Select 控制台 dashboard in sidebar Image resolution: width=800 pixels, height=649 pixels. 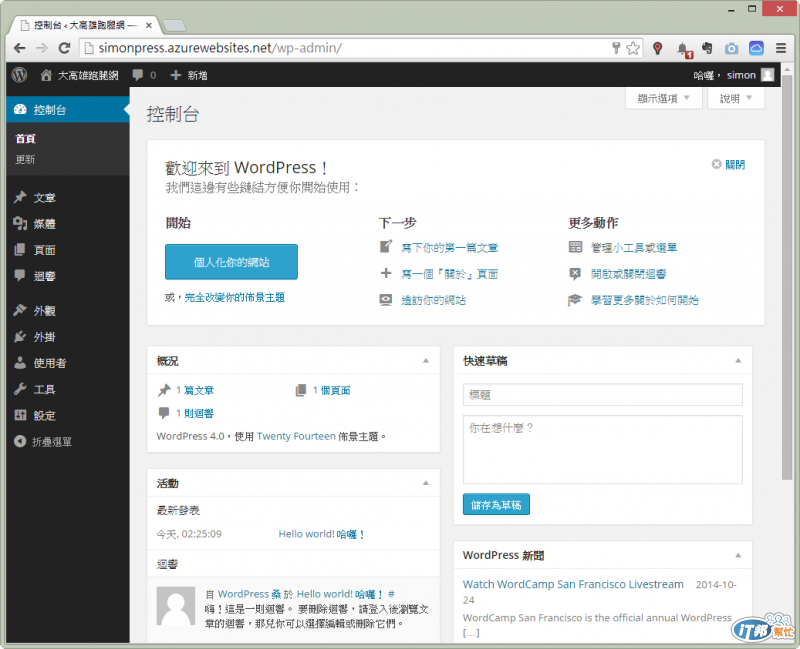tap(67, 109)
